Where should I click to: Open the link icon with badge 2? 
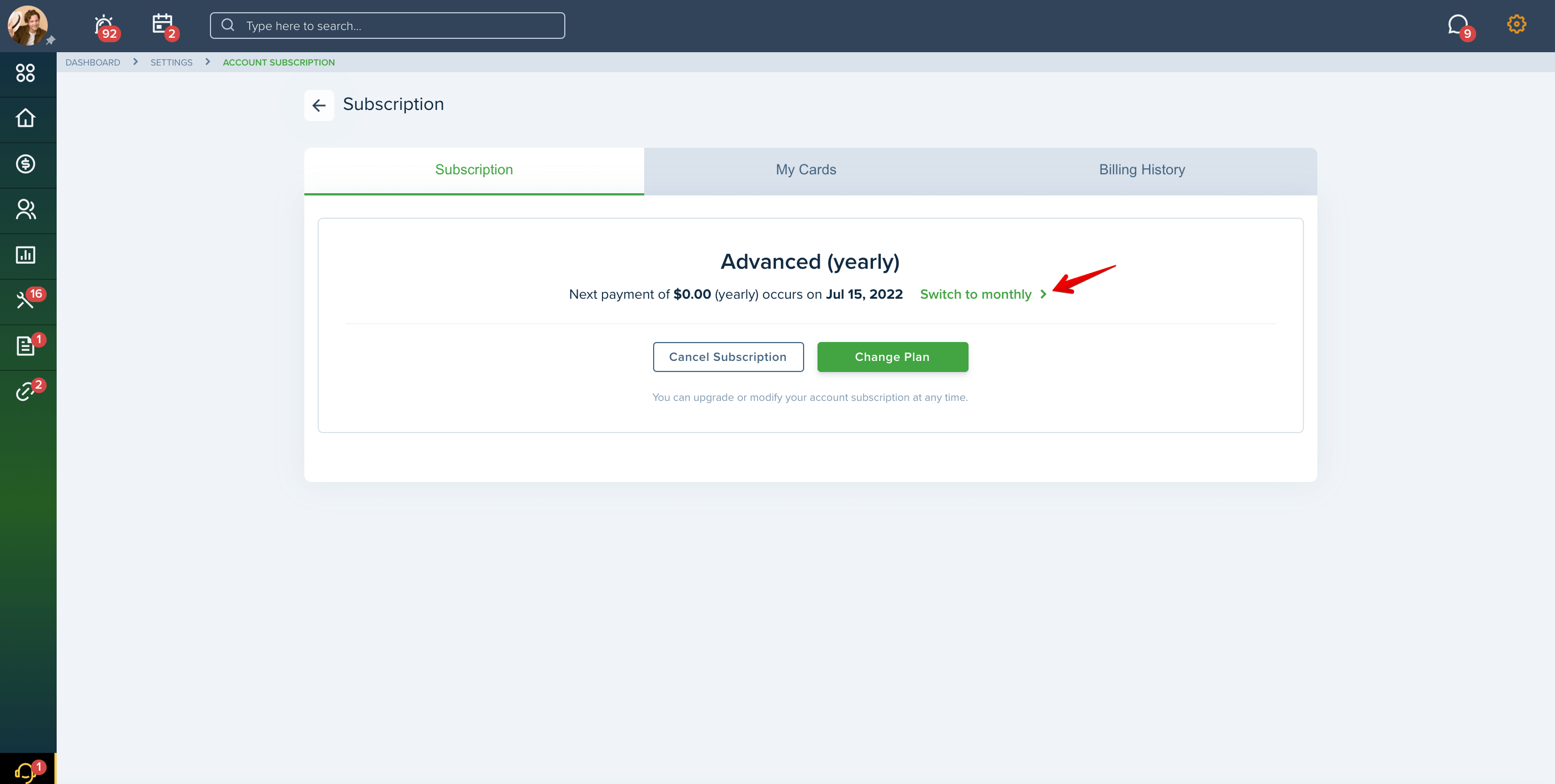tap(26, 391)
